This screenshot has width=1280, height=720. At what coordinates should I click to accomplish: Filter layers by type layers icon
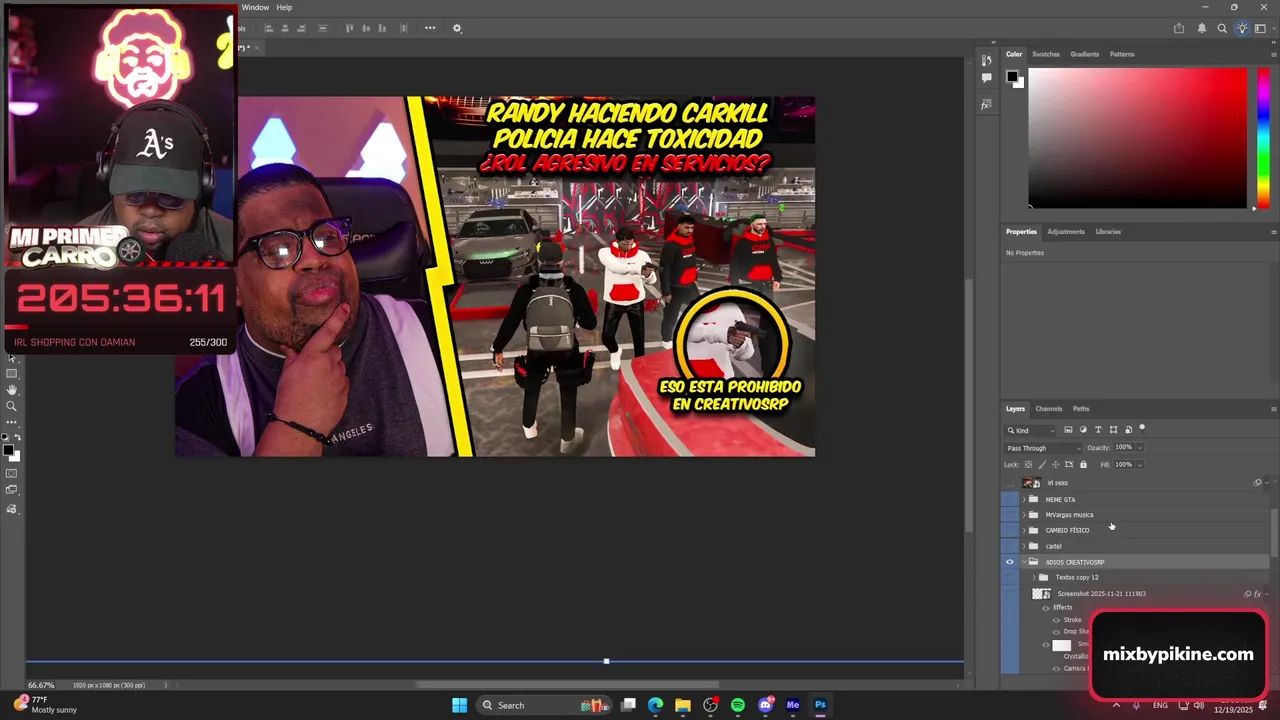1098,430
